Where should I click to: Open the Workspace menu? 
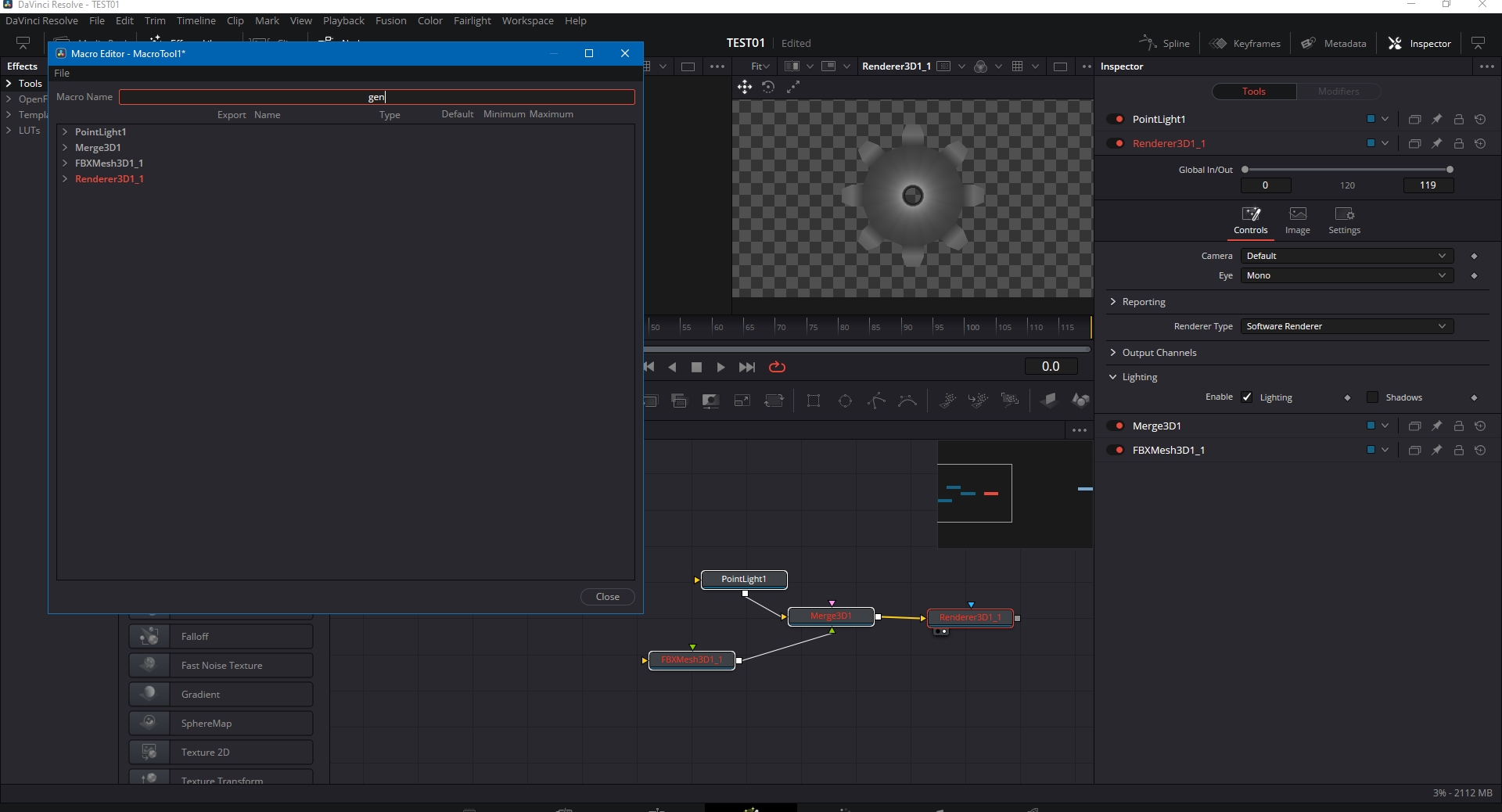(527, 21)
